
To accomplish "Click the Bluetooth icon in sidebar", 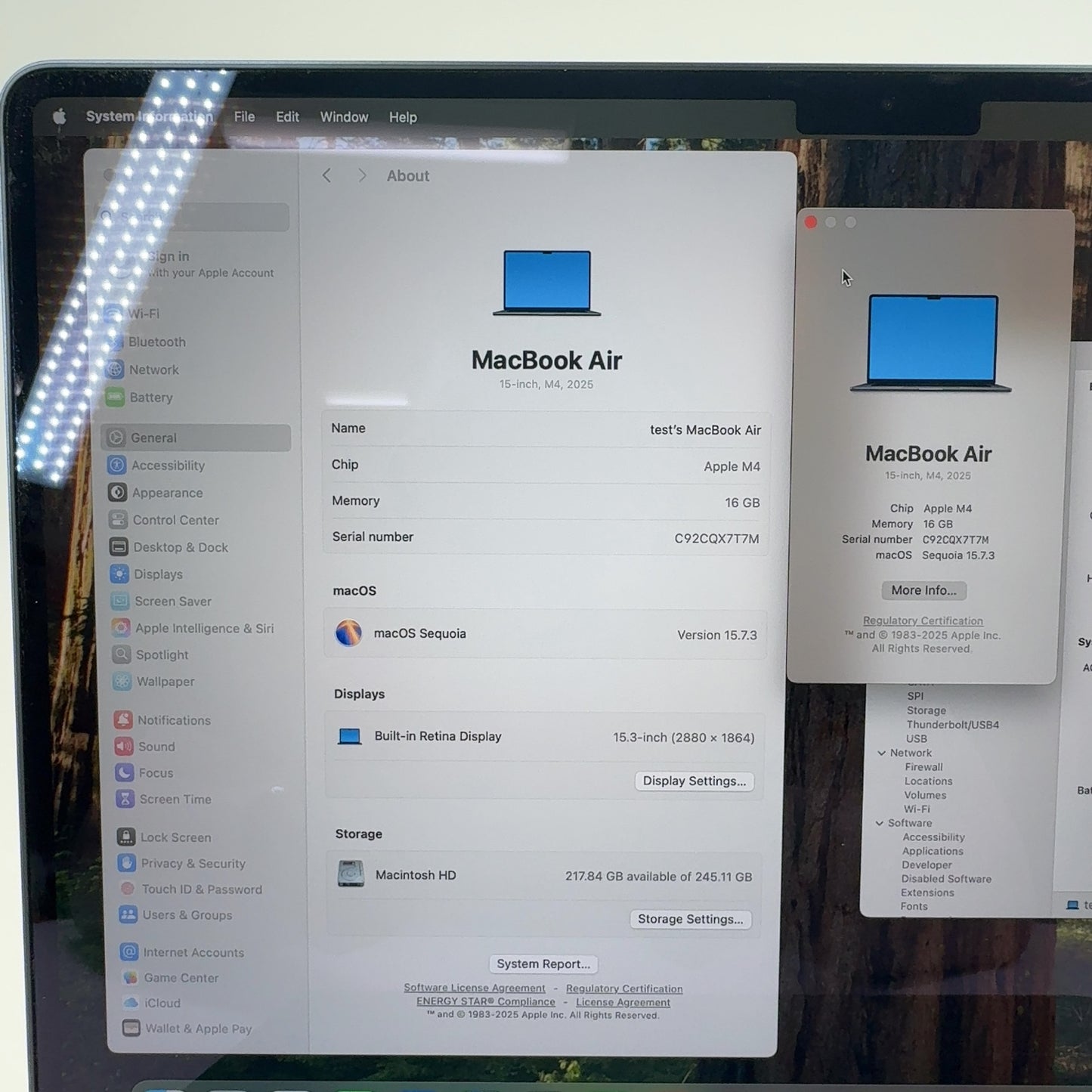I will point(115,342).
